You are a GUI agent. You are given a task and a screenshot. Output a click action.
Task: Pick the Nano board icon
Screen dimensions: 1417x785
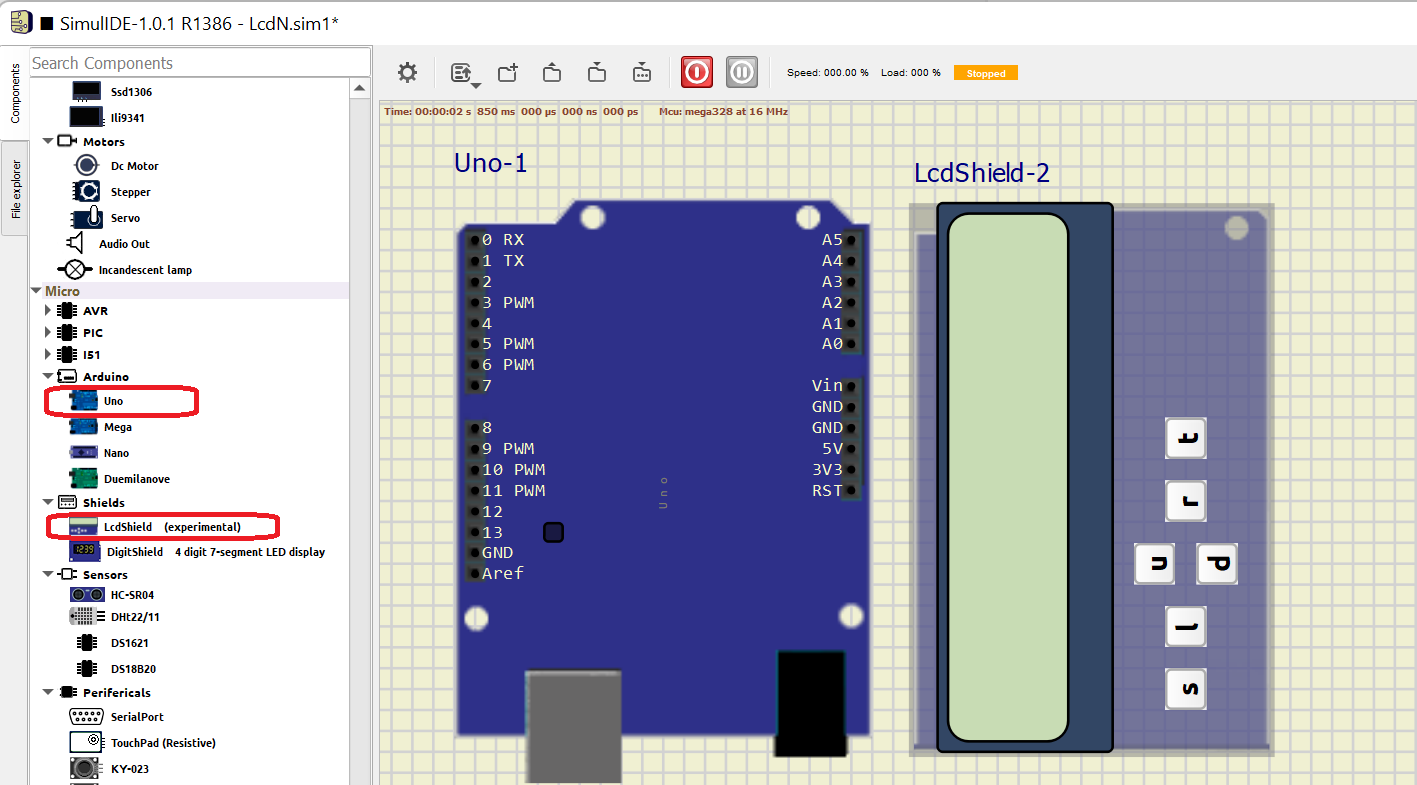84,453
